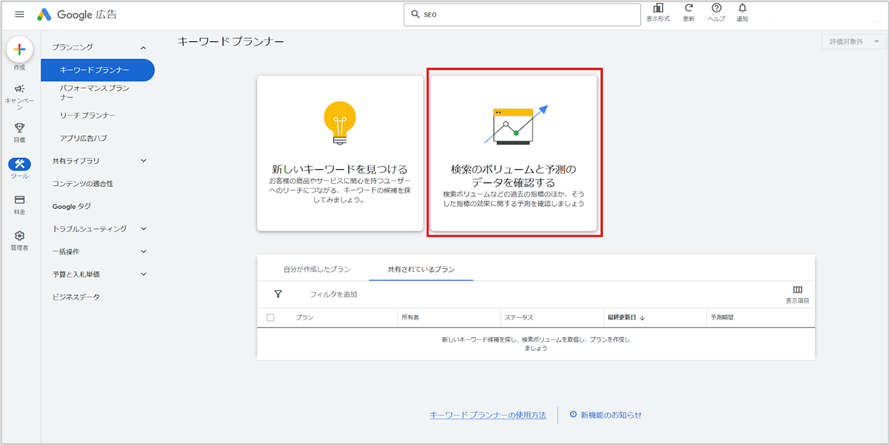The height and width of the screenshot is (445, 890).
Task: Open キーワード プランナーの使用方法 link
Action: (488, 415)
